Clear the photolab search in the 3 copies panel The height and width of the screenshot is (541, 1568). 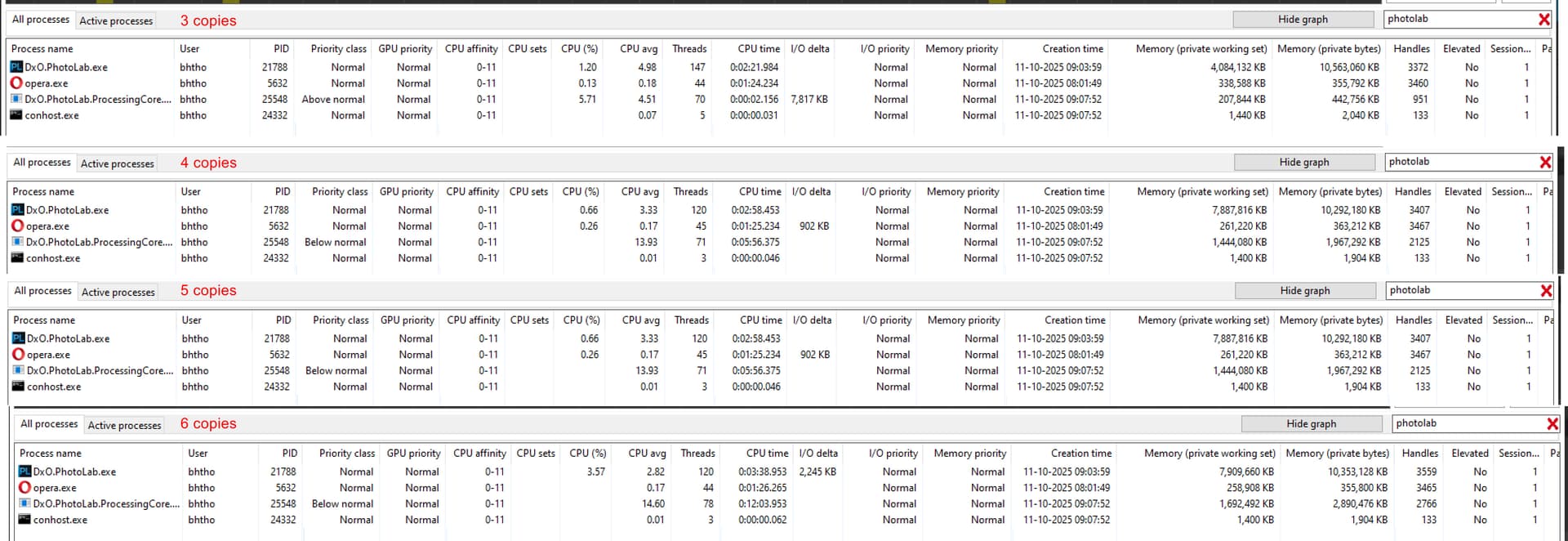(1543, 20)
